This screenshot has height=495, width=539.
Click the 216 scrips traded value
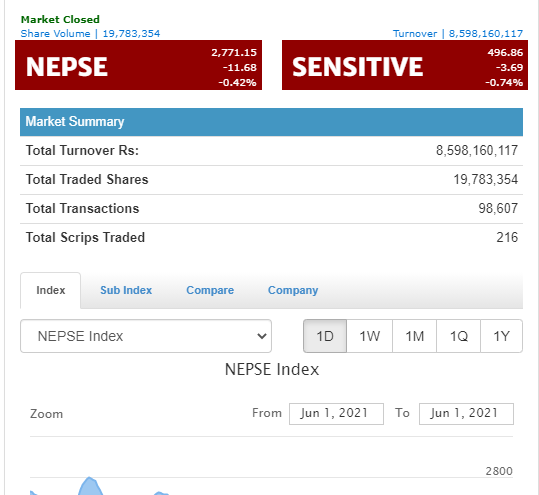tap(507, 238)
